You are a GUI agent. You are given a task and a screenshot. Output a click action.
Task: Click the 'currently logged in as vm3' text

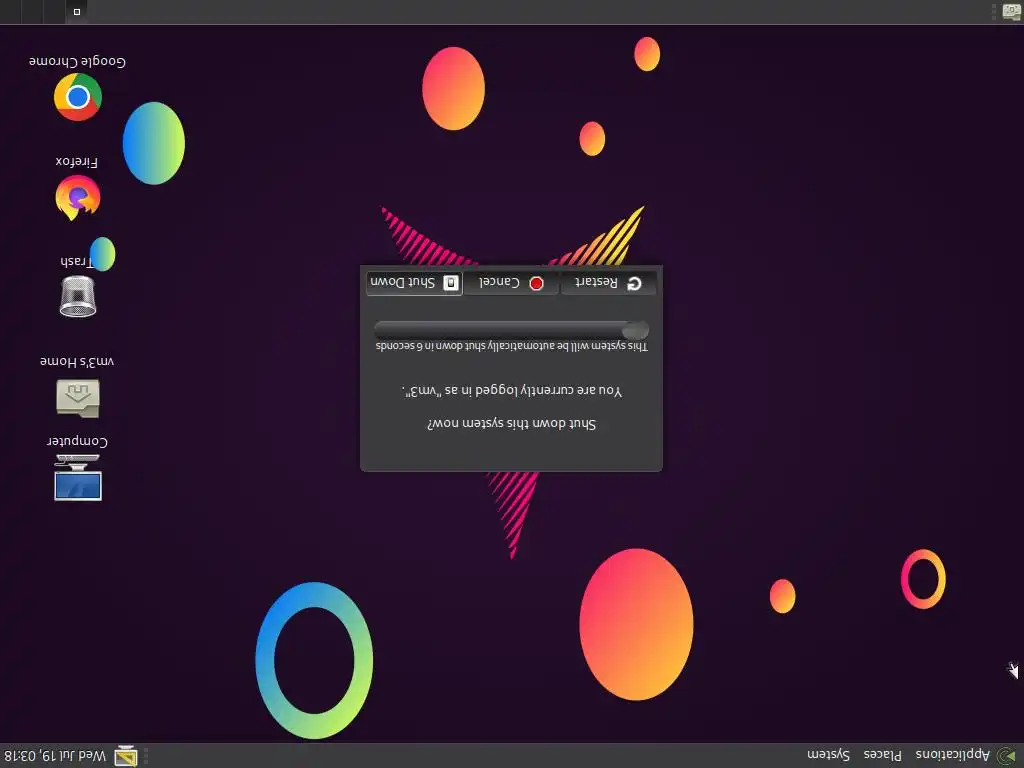tap(511, 391)
